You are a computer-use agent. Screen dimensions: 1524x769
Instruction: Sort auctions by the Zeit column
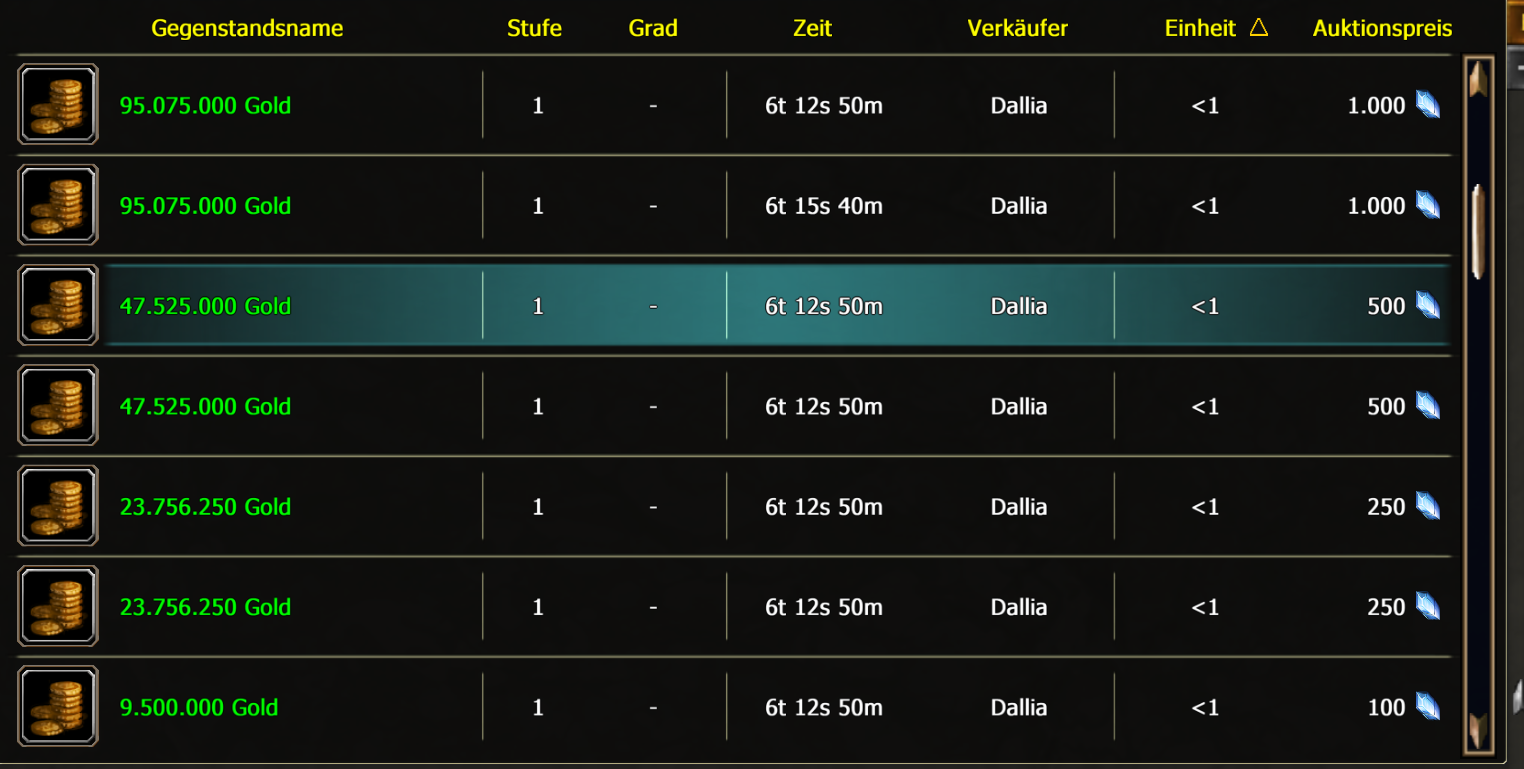(x=813, y=28)
